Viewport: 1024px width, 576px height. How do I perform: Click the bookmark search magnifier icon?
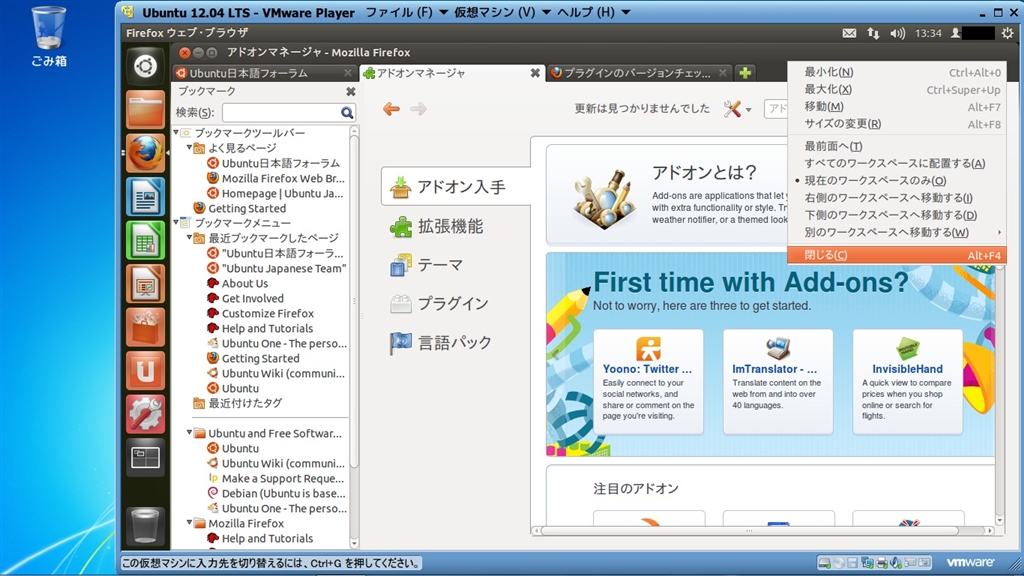[x=347, y=112]
